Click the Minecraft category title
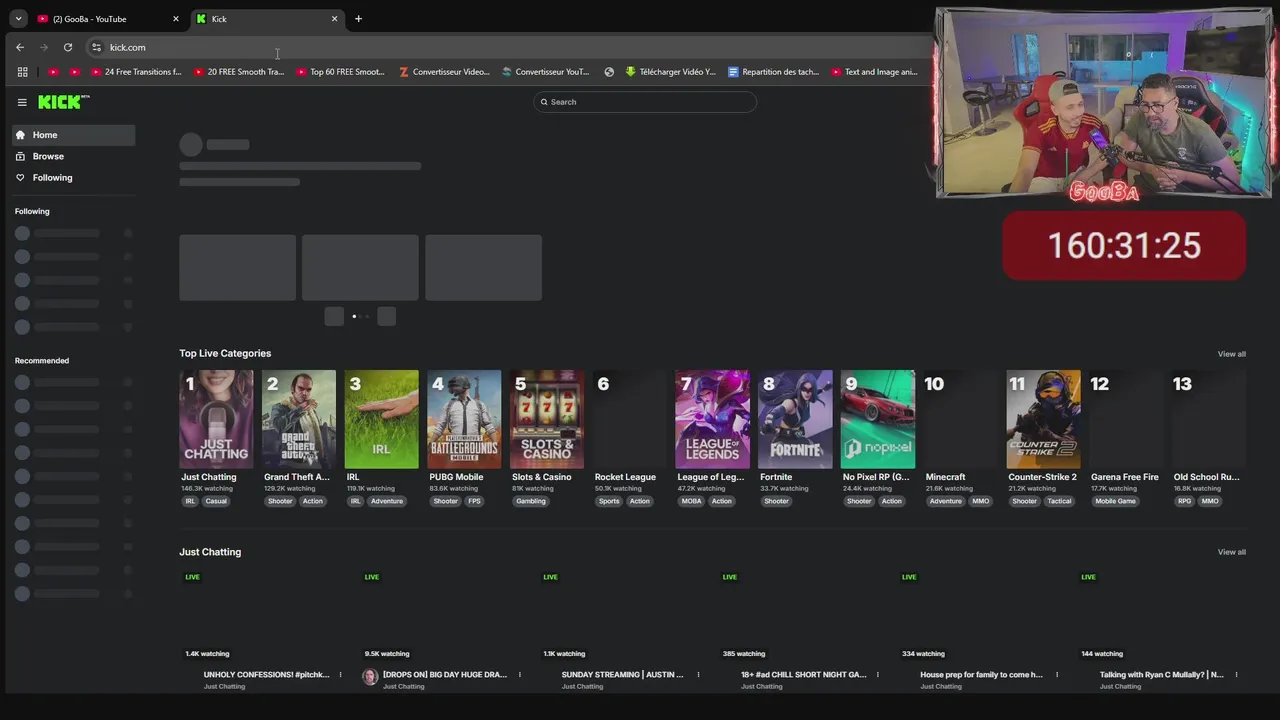Screen dimensions: 1280x720 [x=945, y=477]
